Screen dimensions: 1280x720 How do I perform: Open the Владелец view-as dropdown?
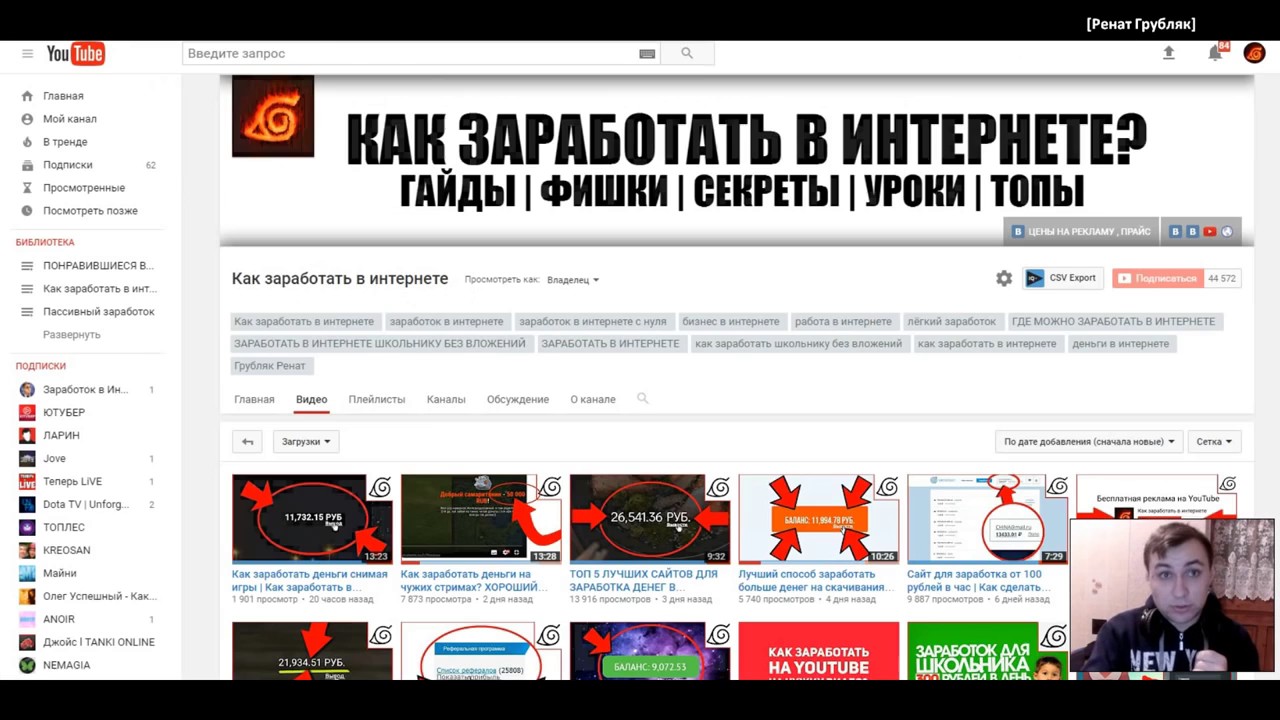tap(573, 280)
